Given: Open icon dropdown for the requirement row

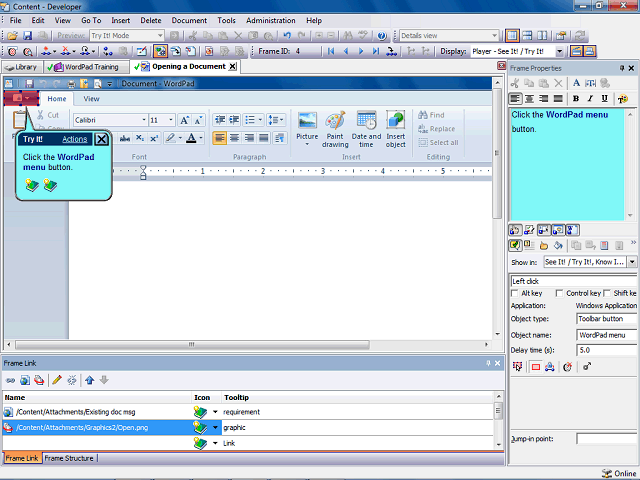Looking at the screenshot, I should (x=215, y=412).
